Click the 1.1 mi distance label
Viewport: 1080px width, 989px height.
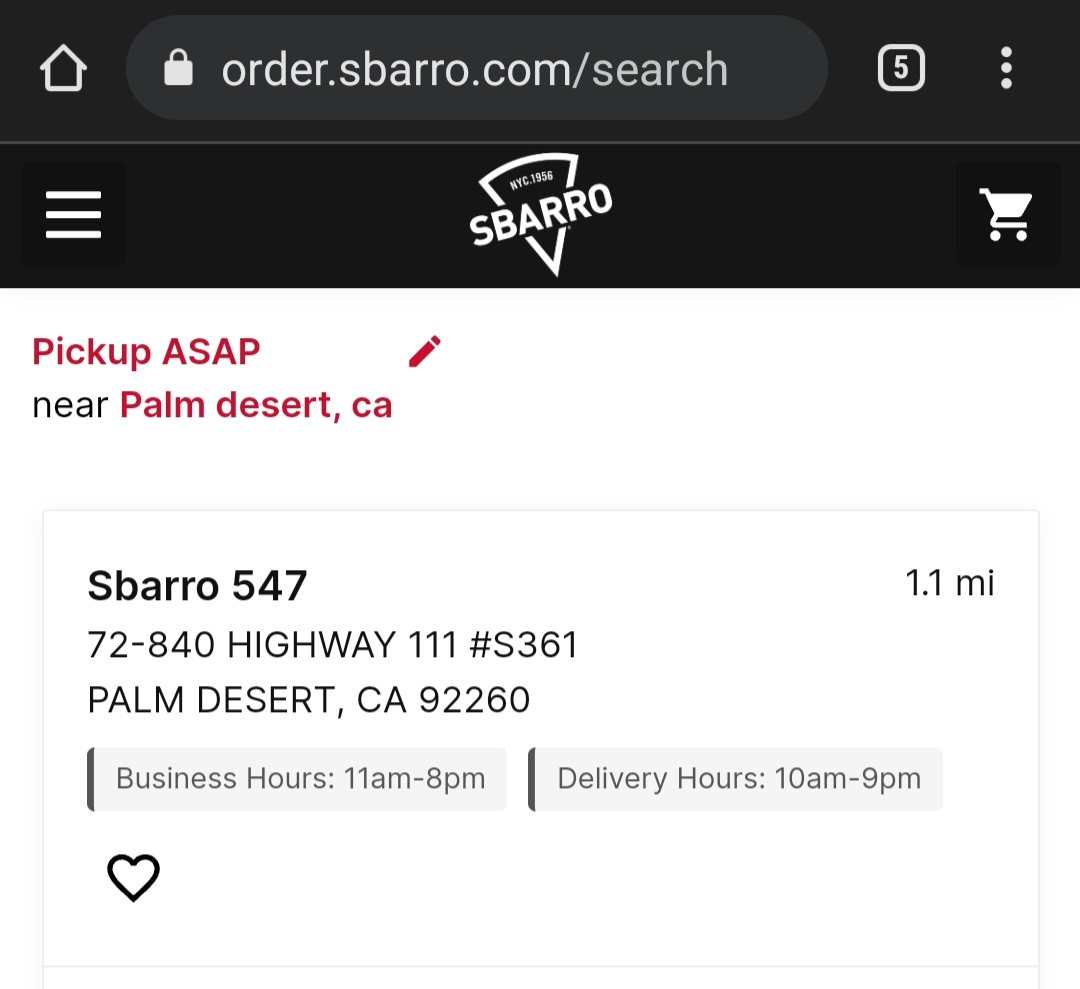(950, 583)
